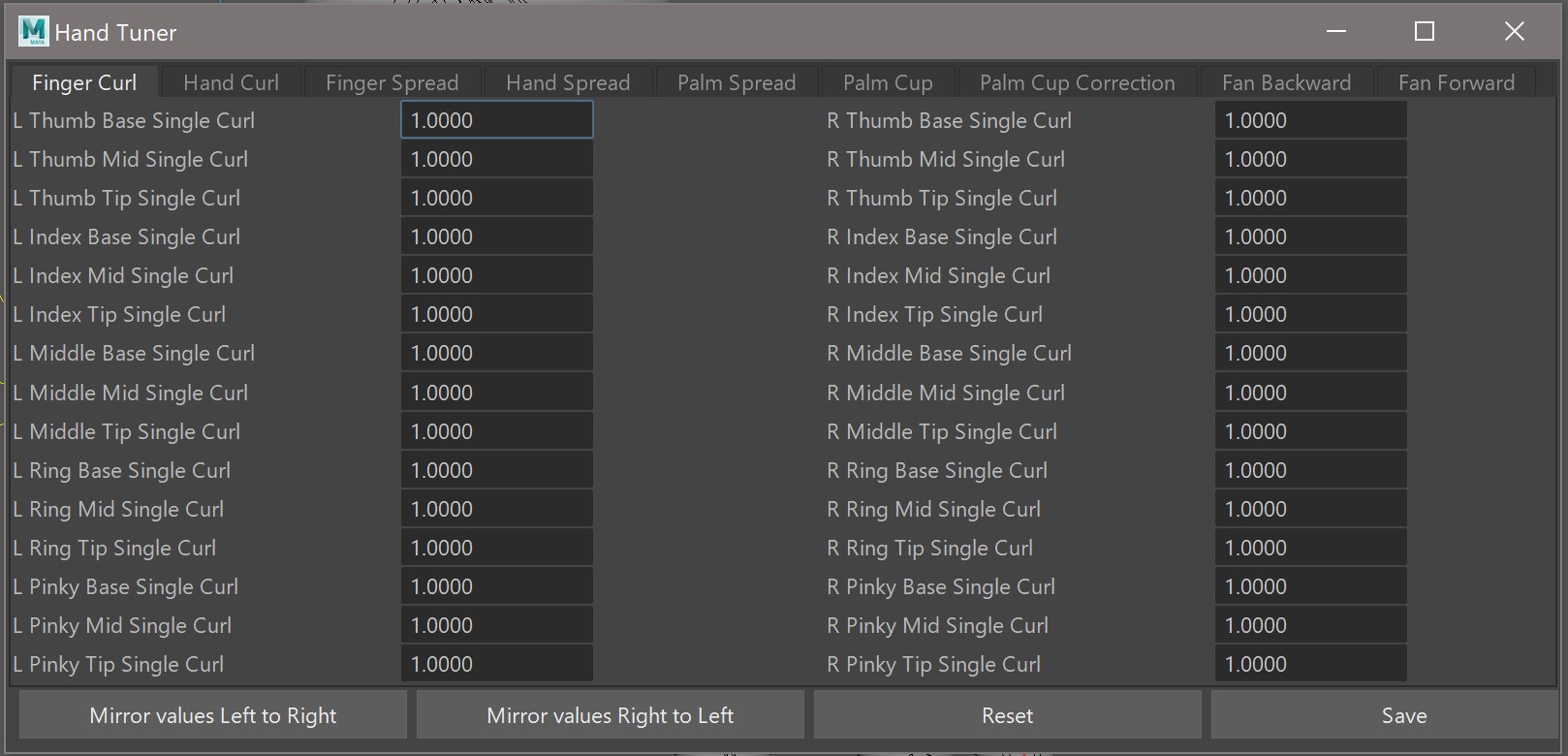This screenshot has width=1568, height=756.
Task: Click L Index Tip Single Curl value field
Action: click(497, 314)
